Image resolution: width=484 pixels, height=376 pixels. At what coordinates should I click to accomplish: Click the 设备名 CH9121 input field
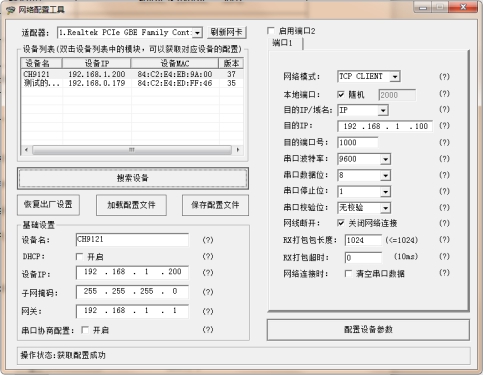(x=132, y=239)
